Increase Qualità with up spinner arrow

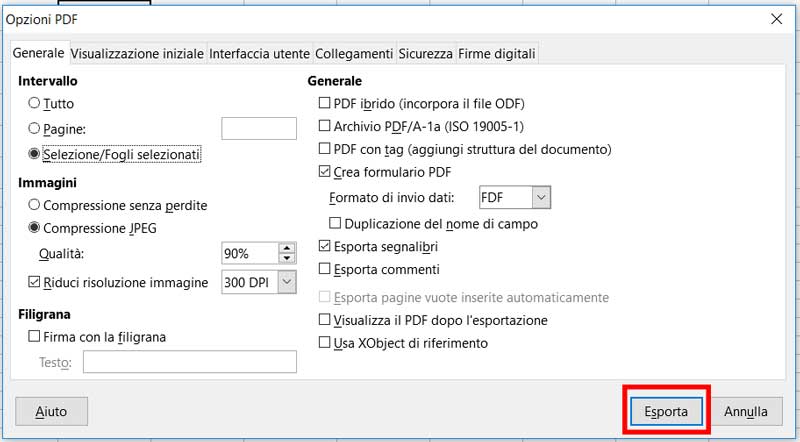tap(287, 249)
